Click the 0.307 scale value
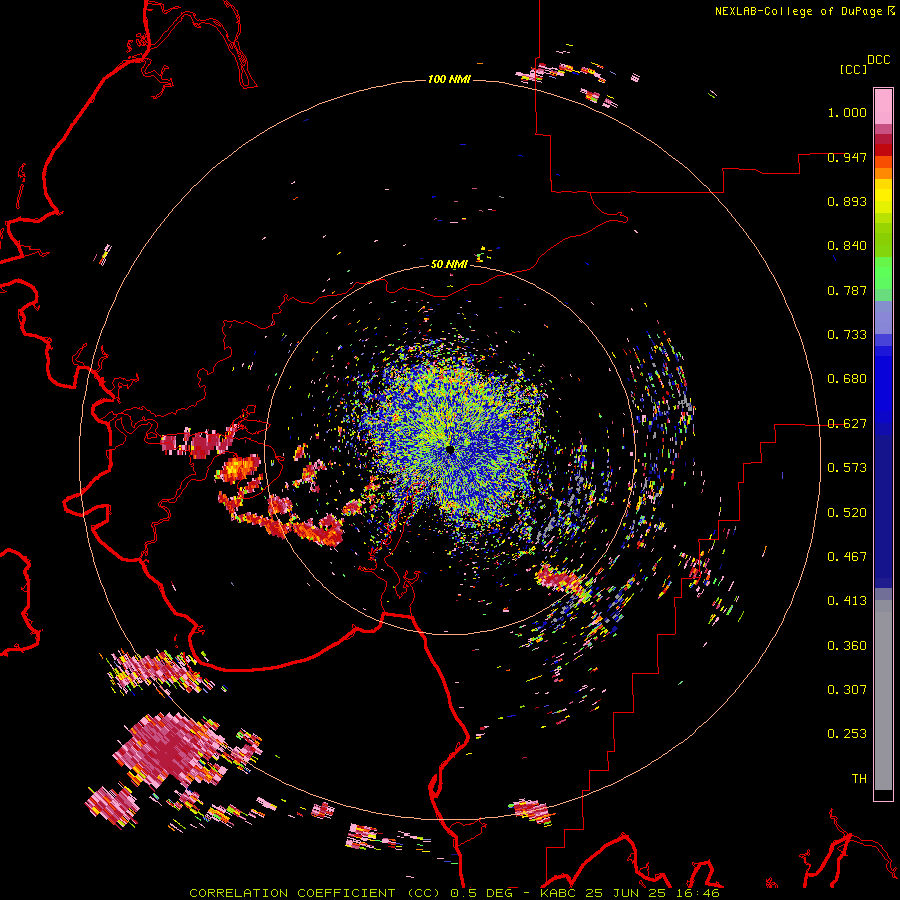Screen dimensions: 900x900 (847, 690)
